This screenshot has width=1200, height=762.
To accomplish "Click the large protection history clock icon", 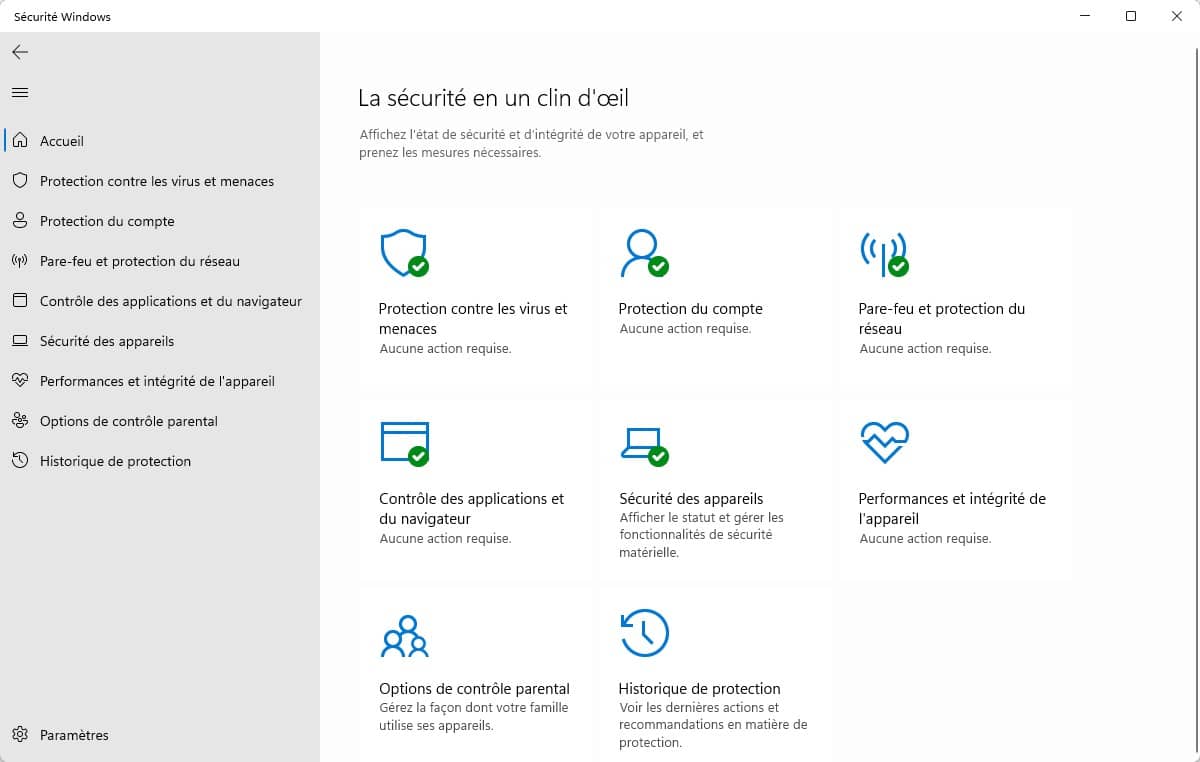I will 644,633.
